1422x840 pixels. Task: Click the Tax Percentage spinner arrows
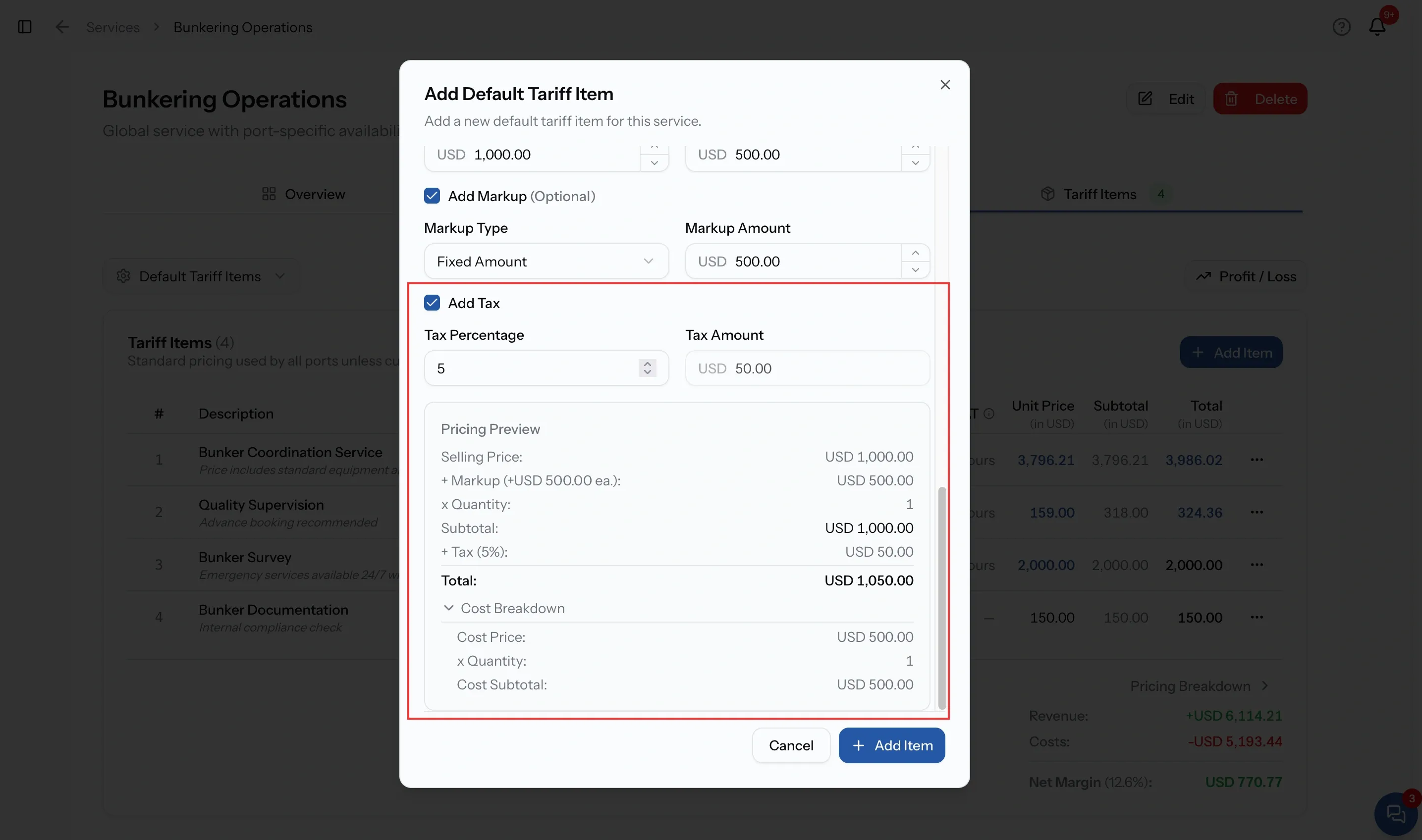(x=647, y=368)
